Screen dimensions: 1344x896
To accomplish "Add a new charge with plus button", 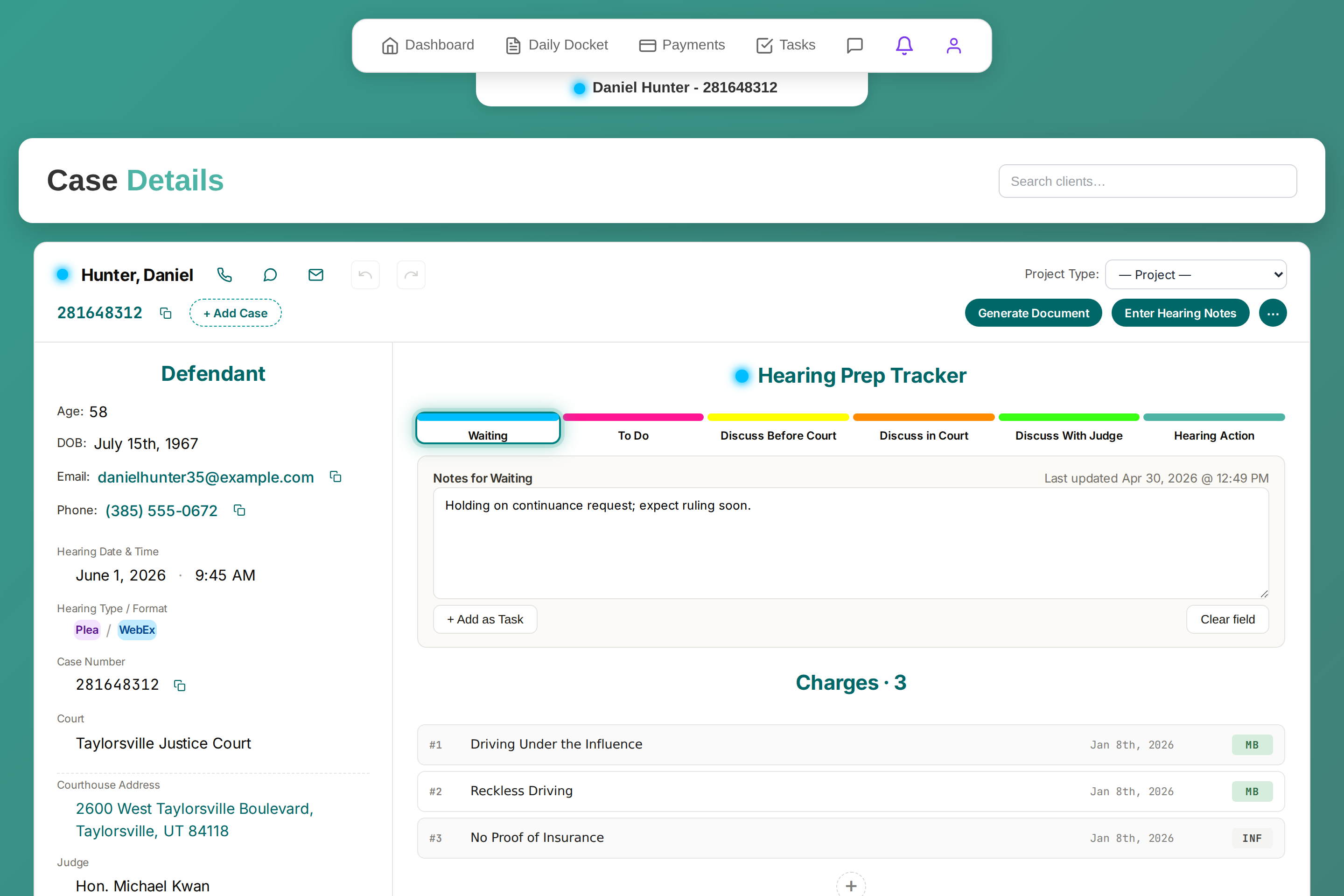I will (x=851, y=885).
